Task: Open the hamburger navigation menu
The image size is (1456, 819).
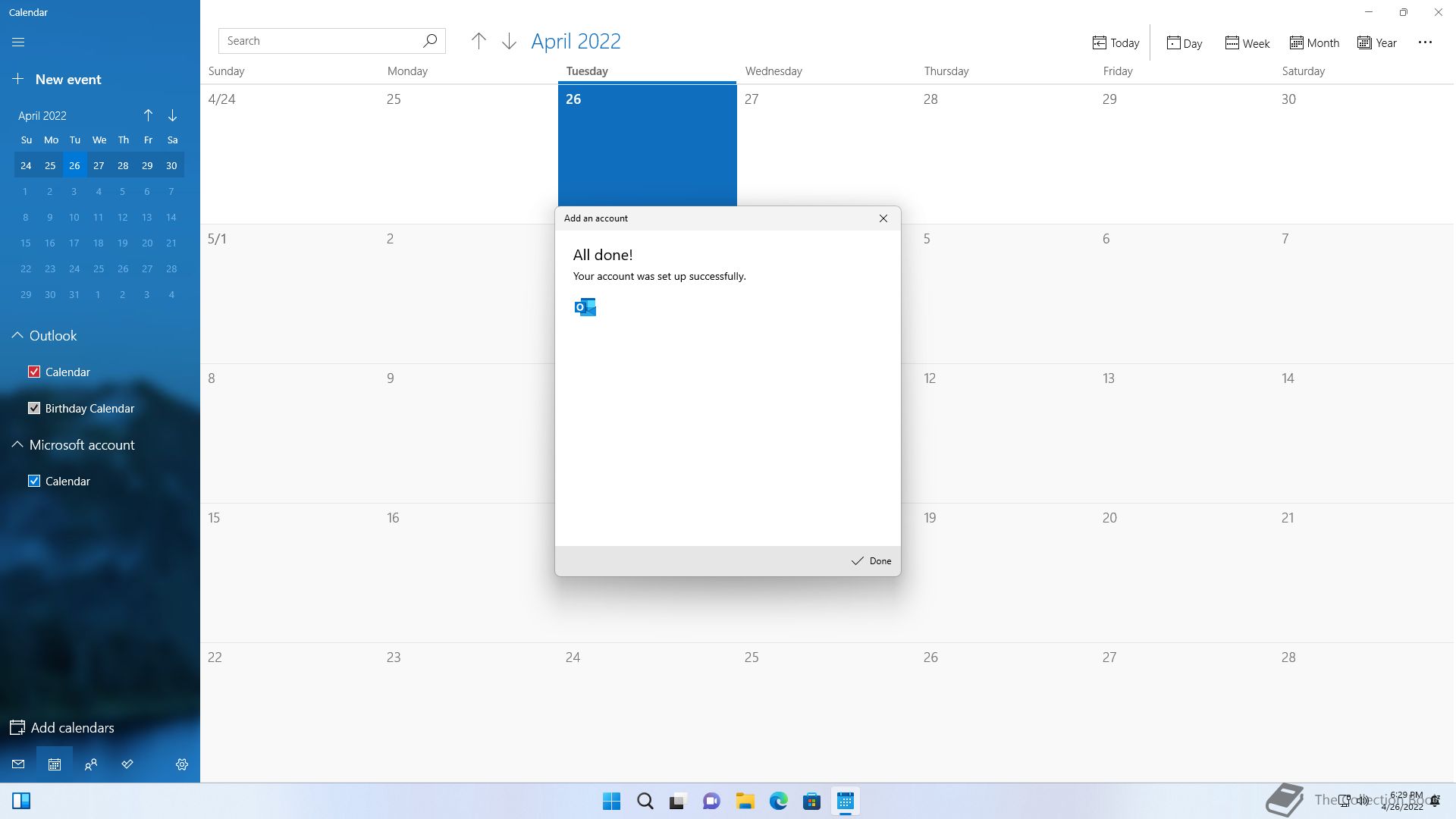Action: point(18,42)
